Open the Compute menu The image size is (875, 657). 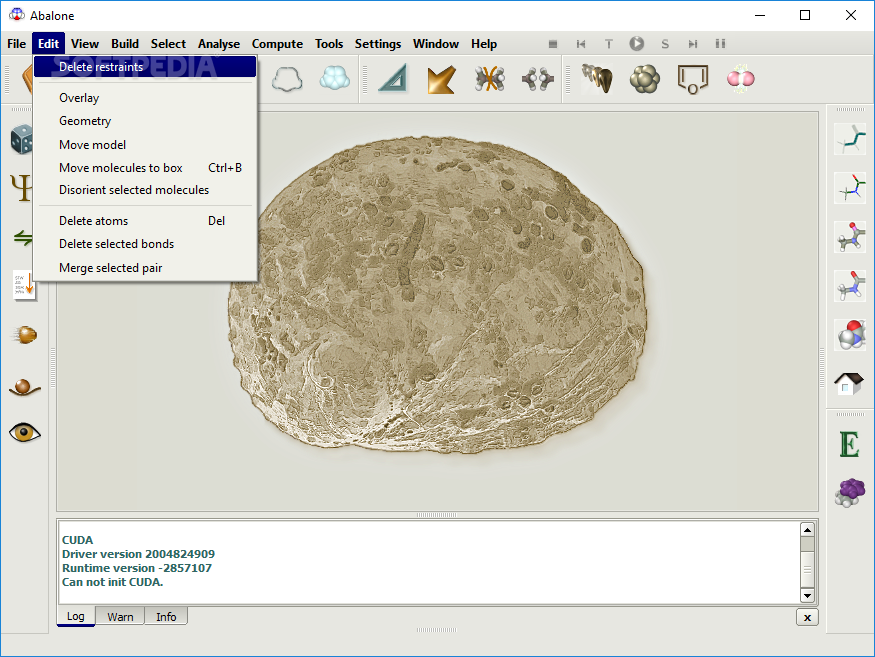pos(277,44)
